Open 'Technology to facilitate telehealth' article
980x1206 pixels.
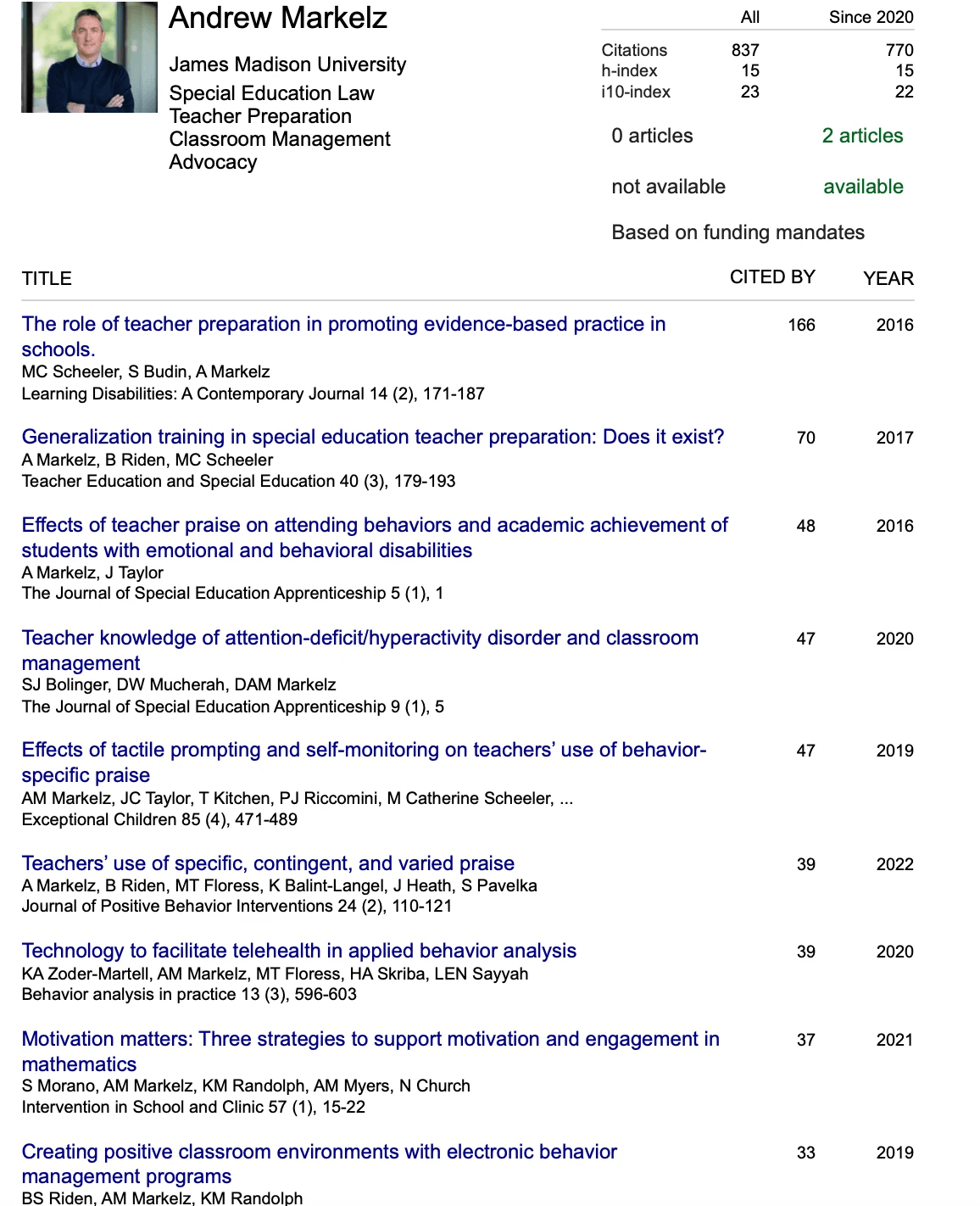coord(299,952)
